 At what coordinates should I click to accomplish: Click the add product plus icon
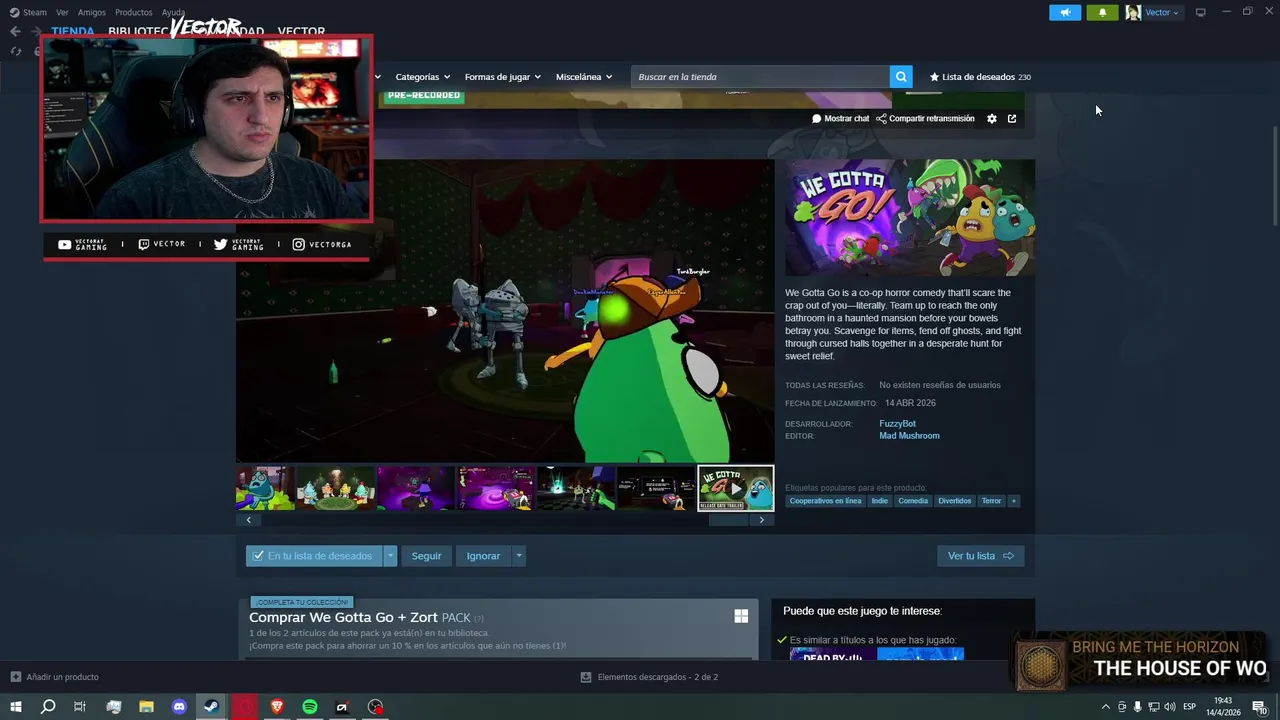pos(15,677)
